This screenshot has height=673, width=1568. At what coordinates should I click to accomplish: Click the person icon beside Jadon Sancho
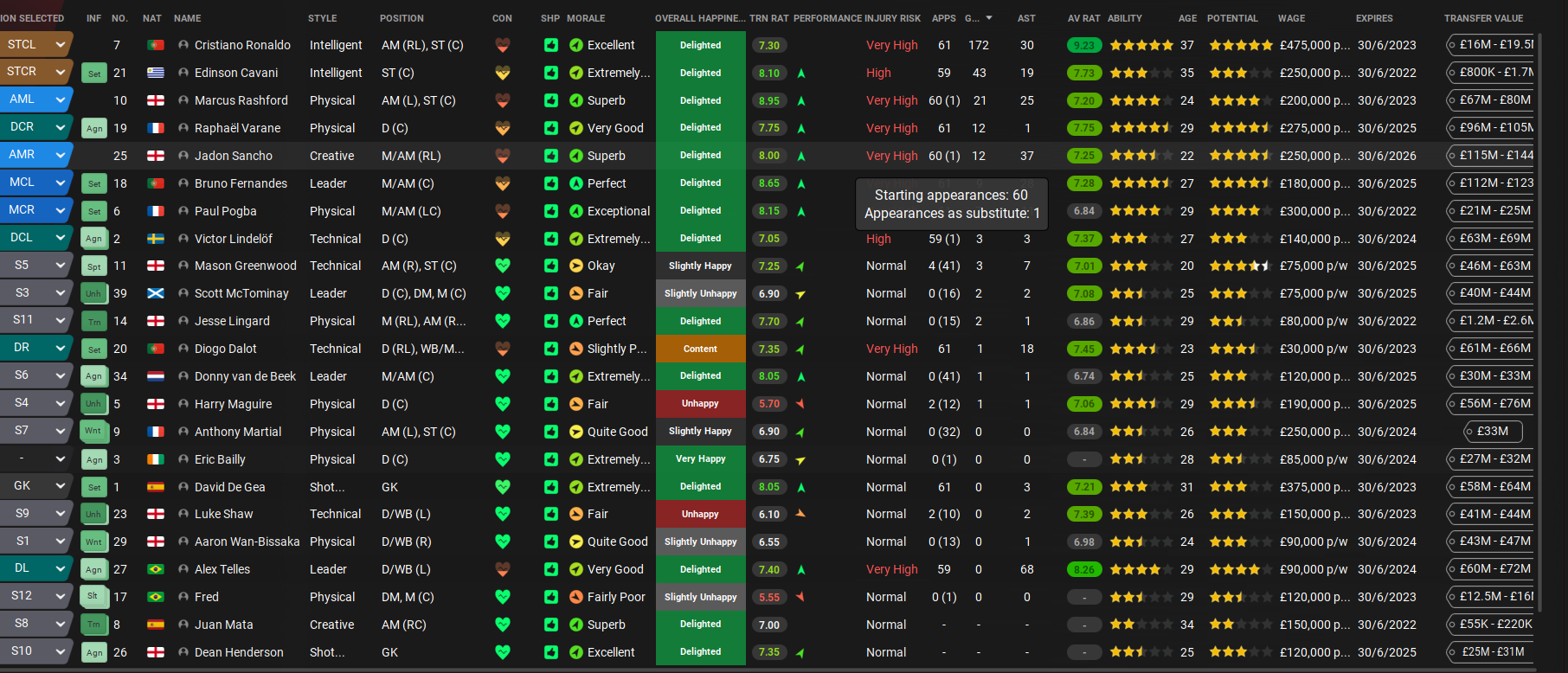pyautogui.click(x=183, y=156)
